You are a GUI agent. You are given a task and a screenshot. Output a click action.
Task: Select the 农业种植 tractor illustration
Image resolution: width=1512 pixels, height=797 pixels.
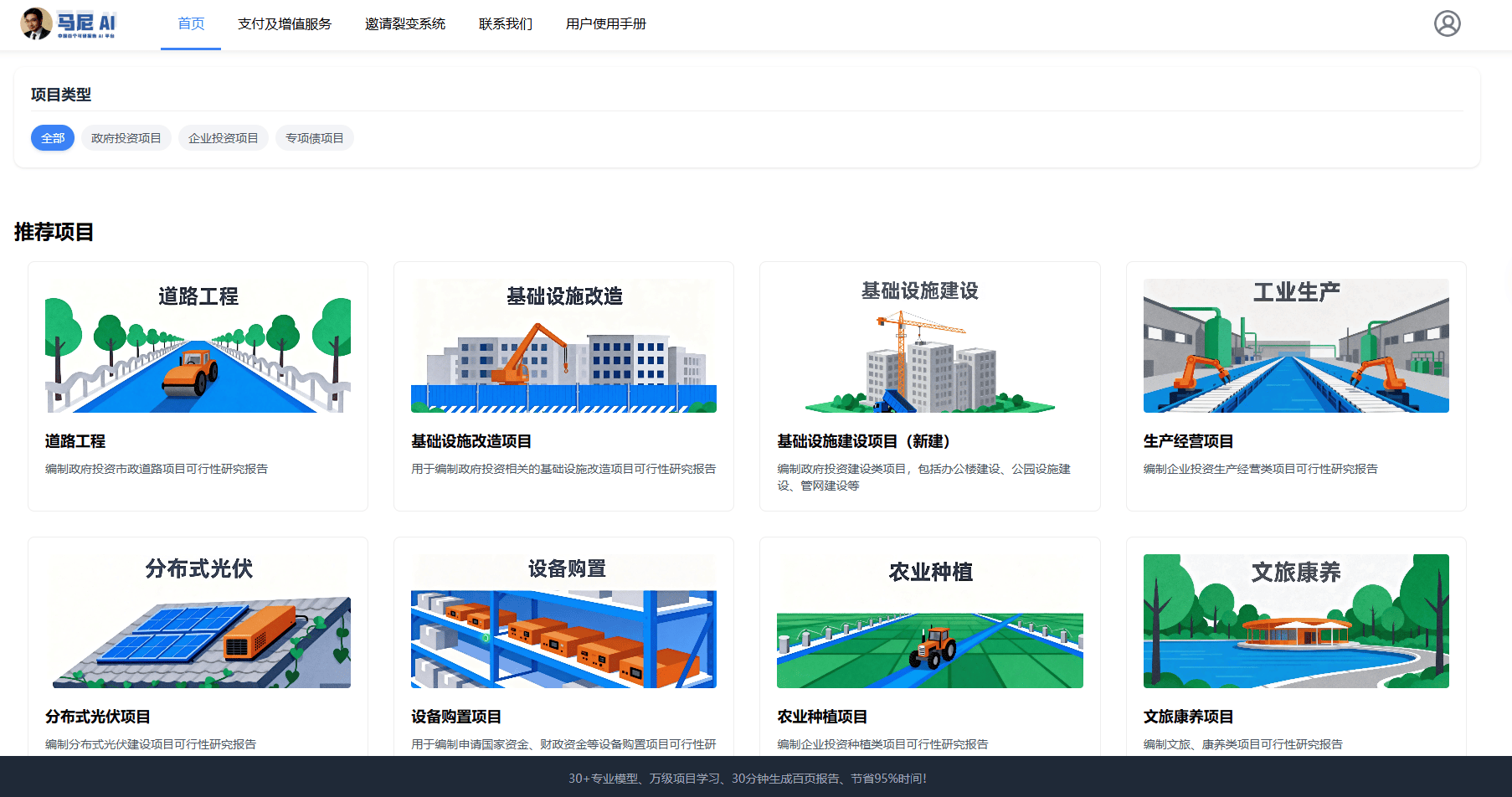tap(929, 621)
